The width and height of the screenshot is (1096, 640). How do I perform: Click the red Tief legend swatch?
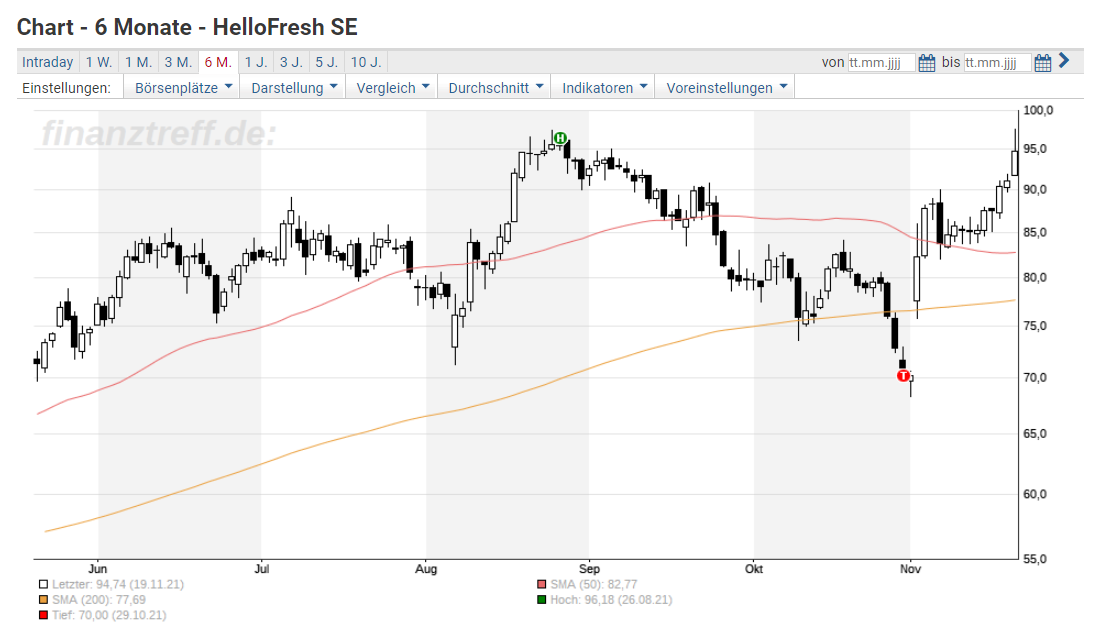click(x=43, y=615)
